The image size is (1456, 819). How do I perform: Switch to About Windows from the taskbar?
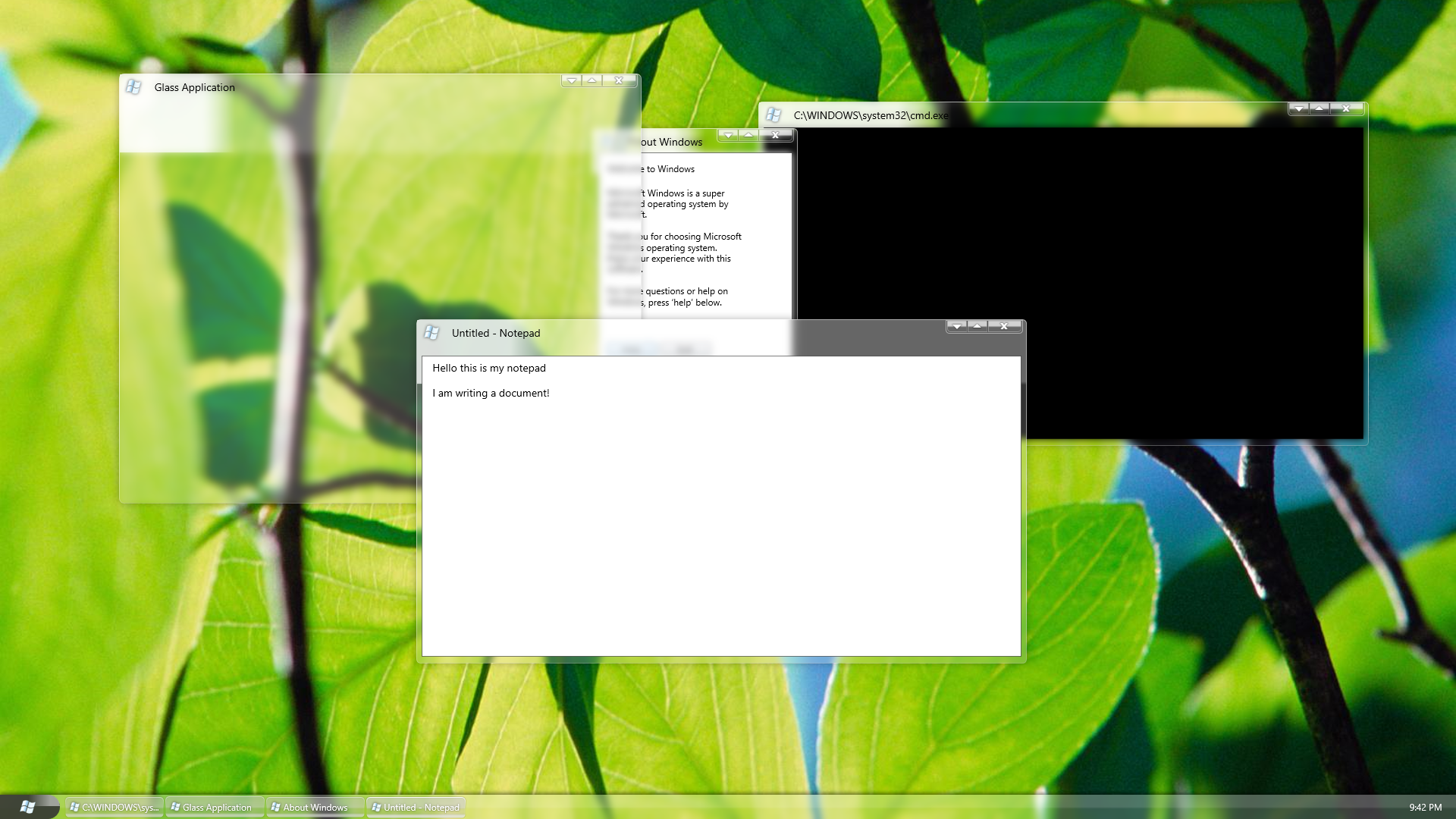click(315, 807)
